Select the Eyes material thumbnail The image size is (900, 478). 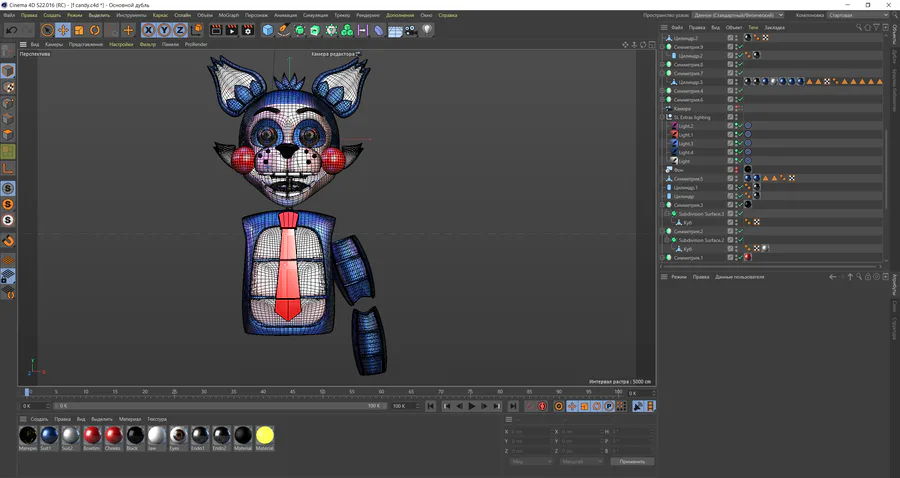[178, 436]
